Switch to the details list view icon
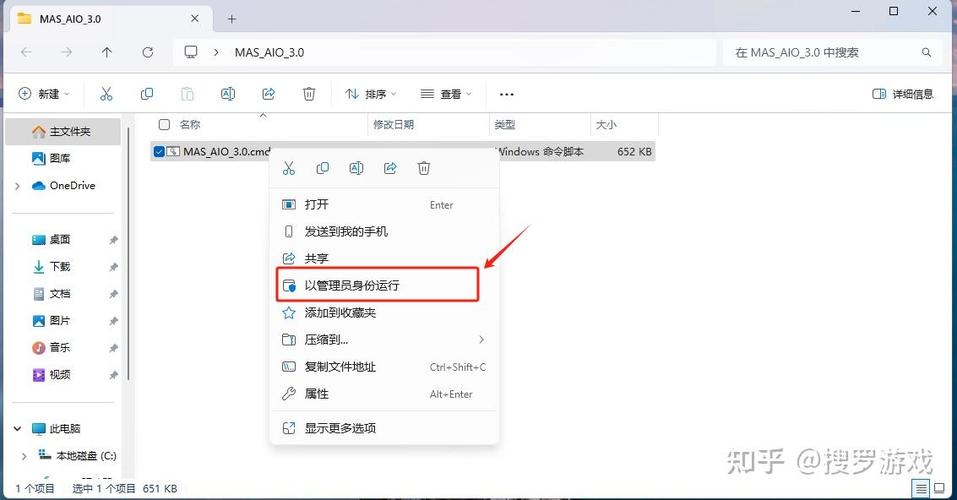957x500 pixels. 921,488
